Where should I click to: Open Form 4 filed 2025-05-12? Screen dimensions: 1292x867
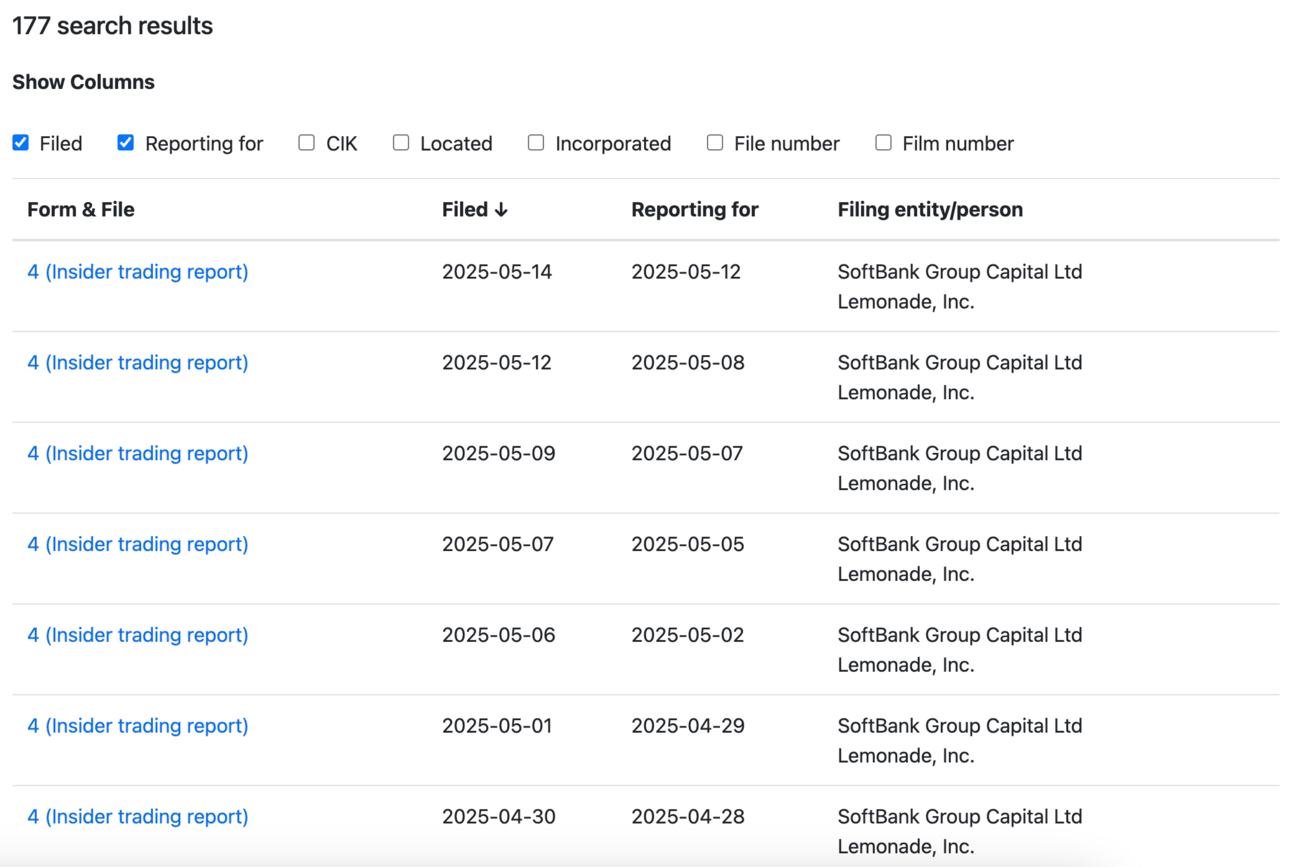click(138, 363)
